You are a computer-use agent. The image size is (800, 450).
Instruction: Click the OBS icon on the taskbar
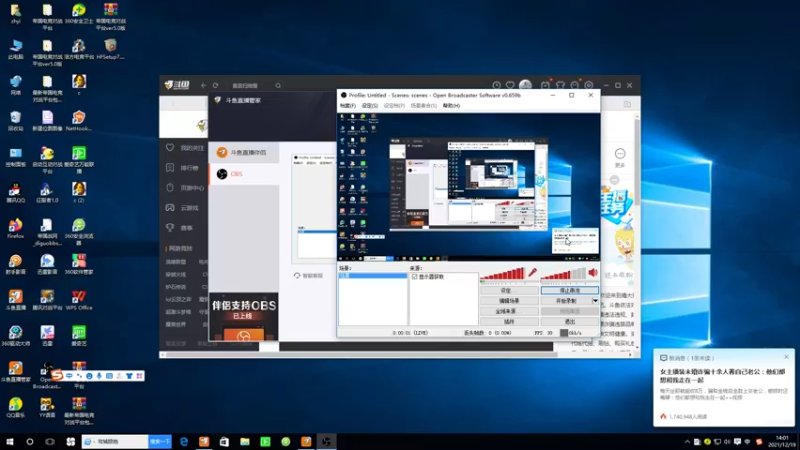[x=327, y=442]
